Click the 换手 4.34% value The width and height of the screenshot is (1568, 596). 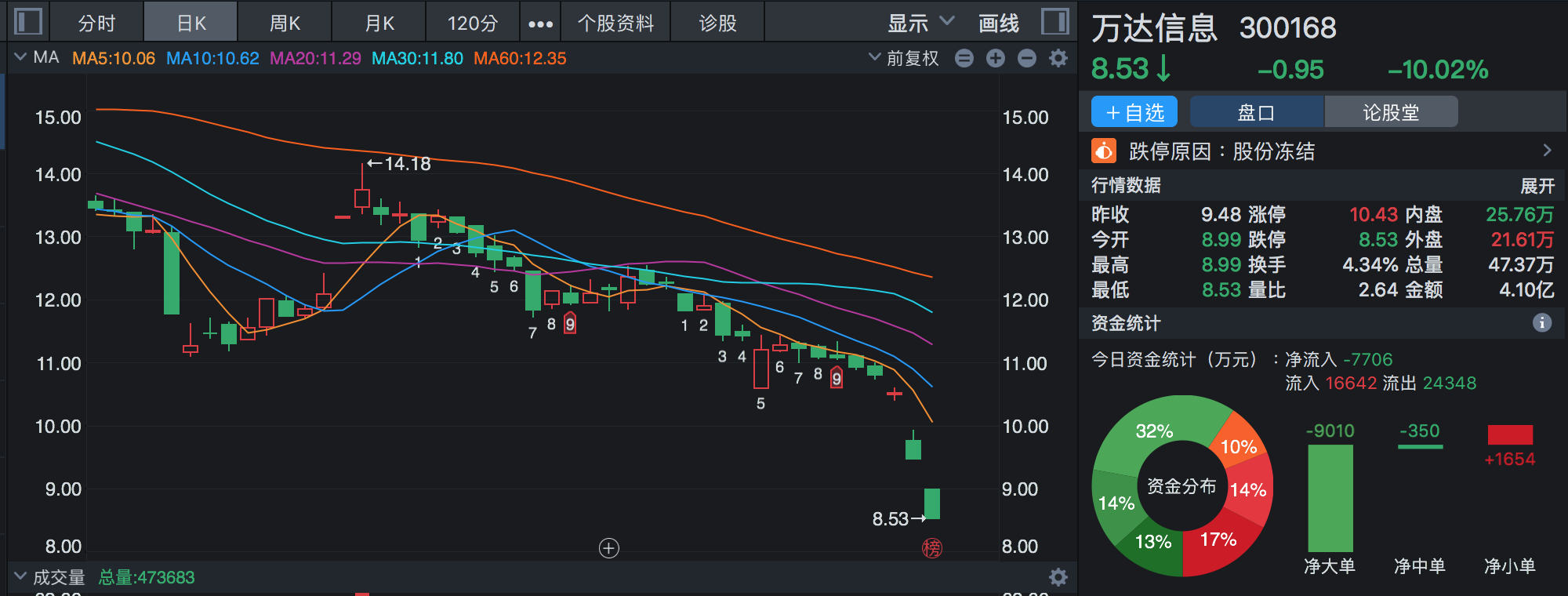(x=1370, y=264)
